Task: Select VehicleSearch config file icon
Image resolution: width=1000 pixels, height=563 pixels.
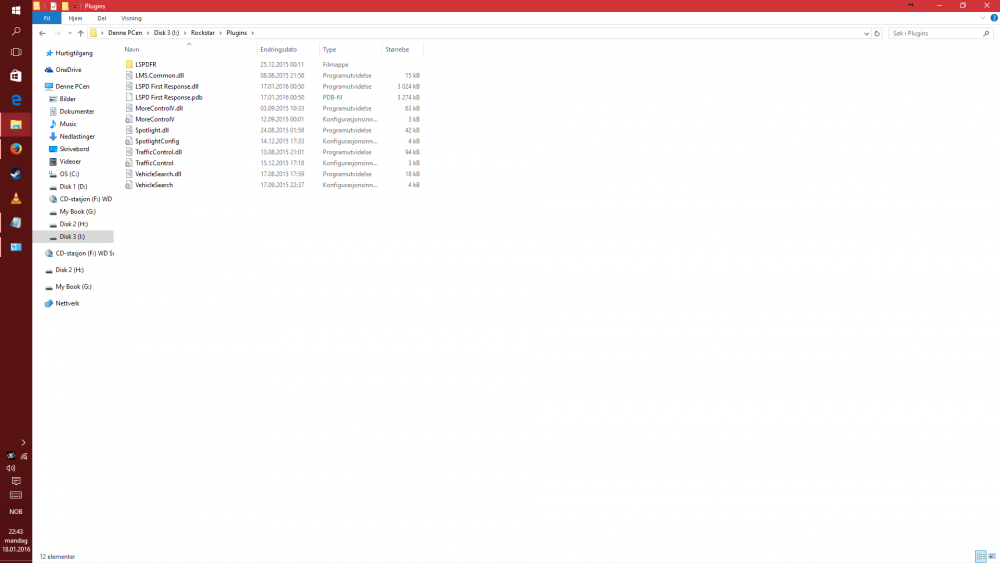Action: click(x=129, y=185)
